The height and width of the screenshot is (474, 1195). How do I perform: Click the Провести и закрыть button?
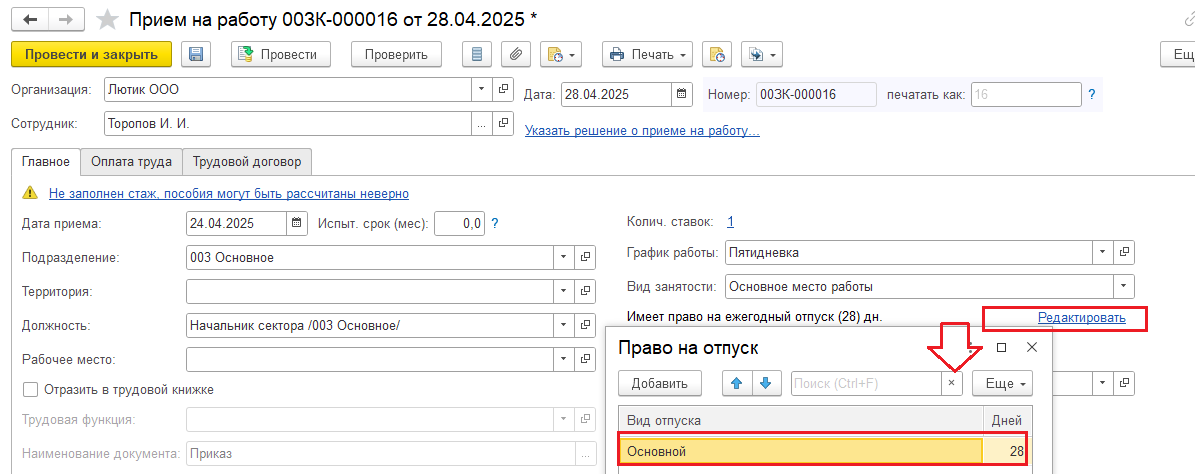click(x=91, y=54)
